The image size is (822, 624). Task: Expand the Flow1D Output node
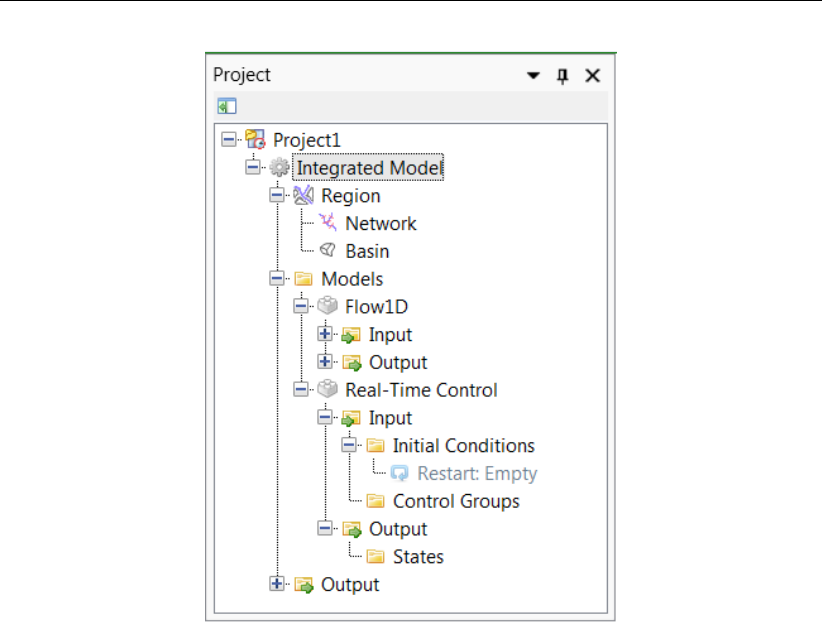tap(325, 362)
